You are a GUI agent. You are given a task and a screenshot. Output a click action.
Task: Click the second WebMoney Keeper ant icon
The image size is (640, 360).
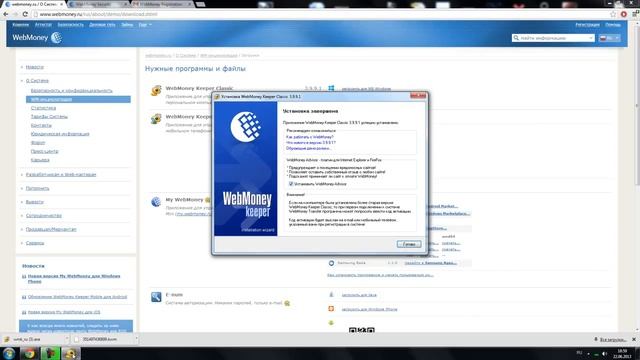pos(156,119)
